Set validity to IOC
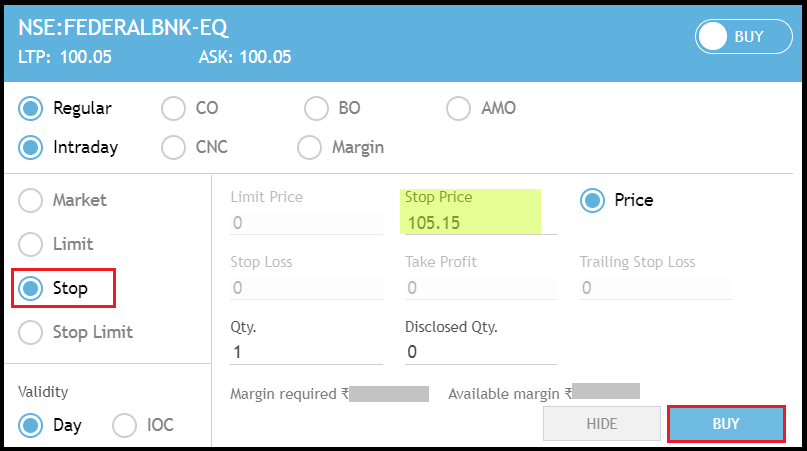The height and width of the screenshot is (451, 807). click(x=125, y=425)
